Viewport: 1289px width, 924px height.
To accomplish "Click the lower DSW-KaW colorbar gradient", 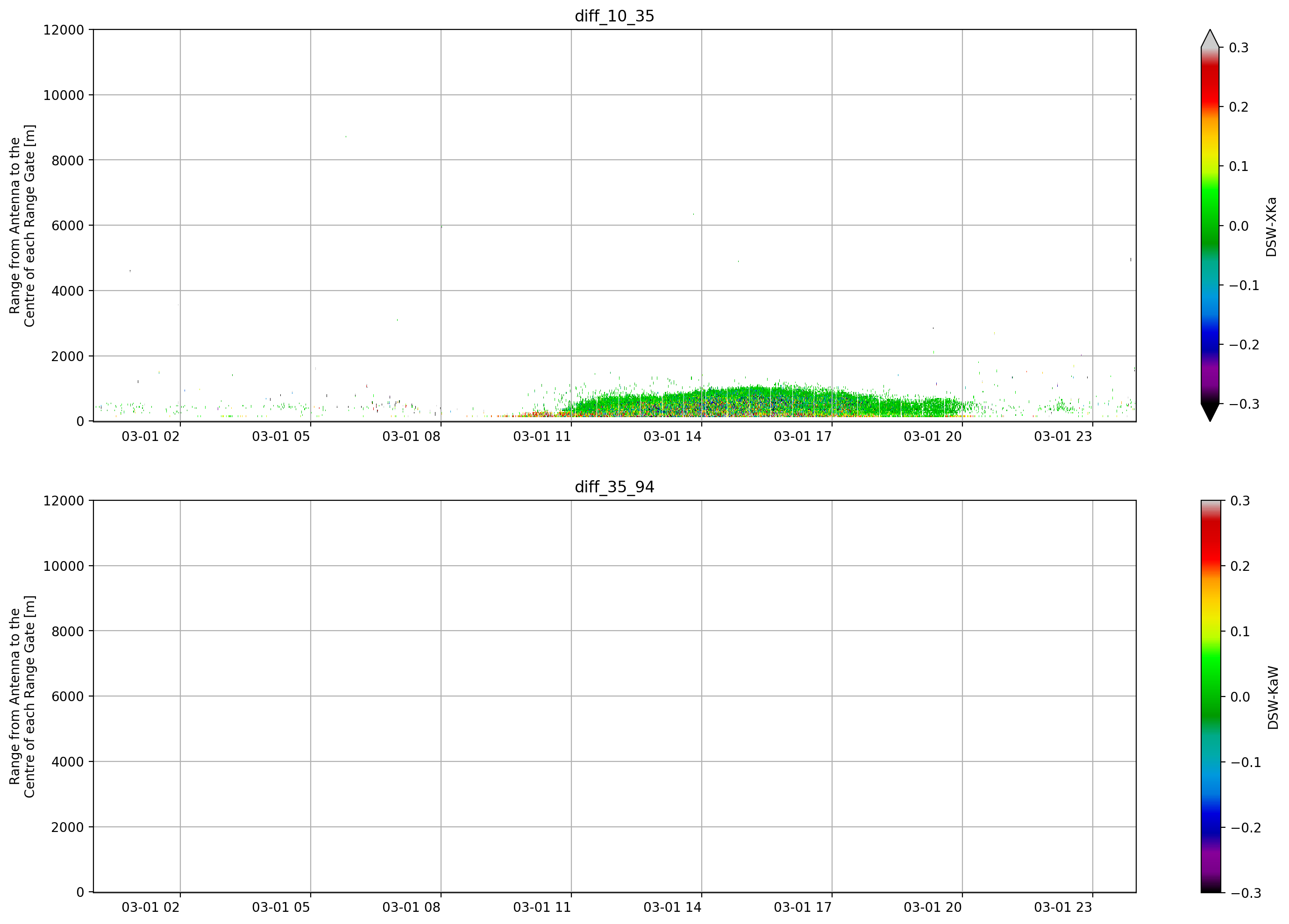I will point(1210,697).
